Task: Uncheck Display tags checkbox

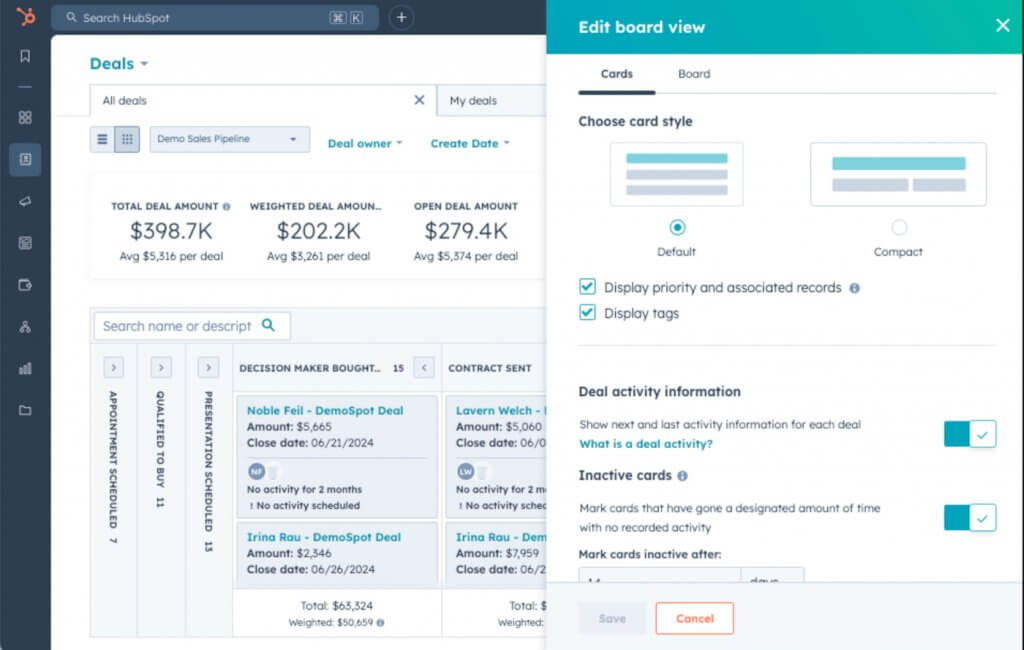Action: [x=587, y=313]
